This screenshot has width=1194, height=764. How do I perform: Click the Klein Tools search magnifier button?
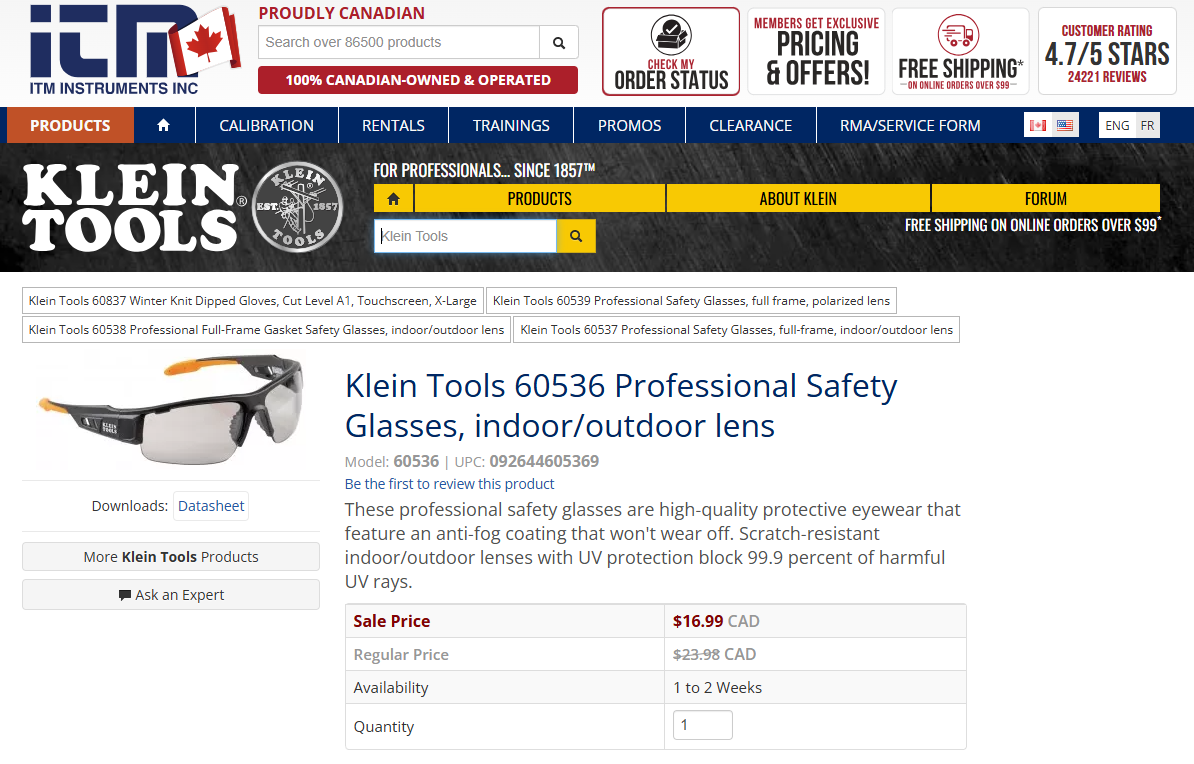(x=576, y=235)
